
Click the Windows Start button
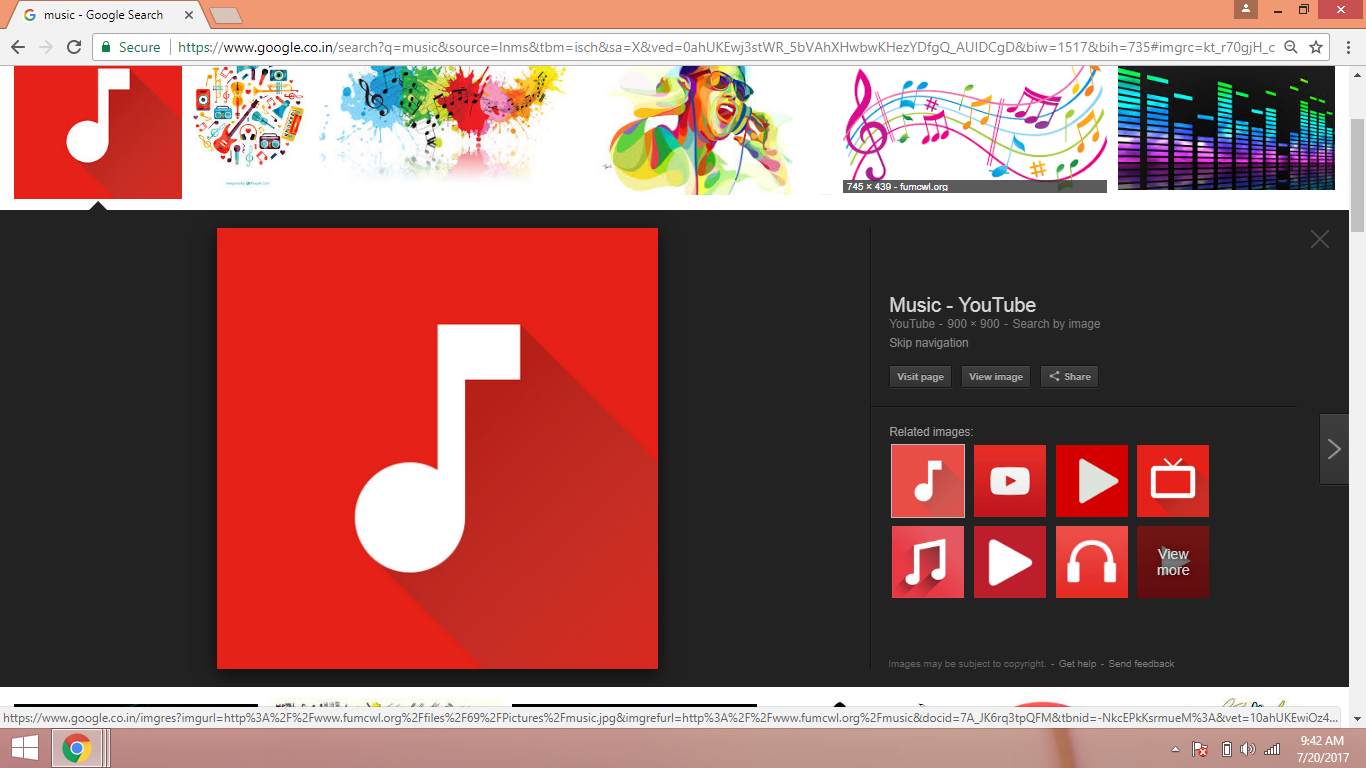click(x=25, y=748)
